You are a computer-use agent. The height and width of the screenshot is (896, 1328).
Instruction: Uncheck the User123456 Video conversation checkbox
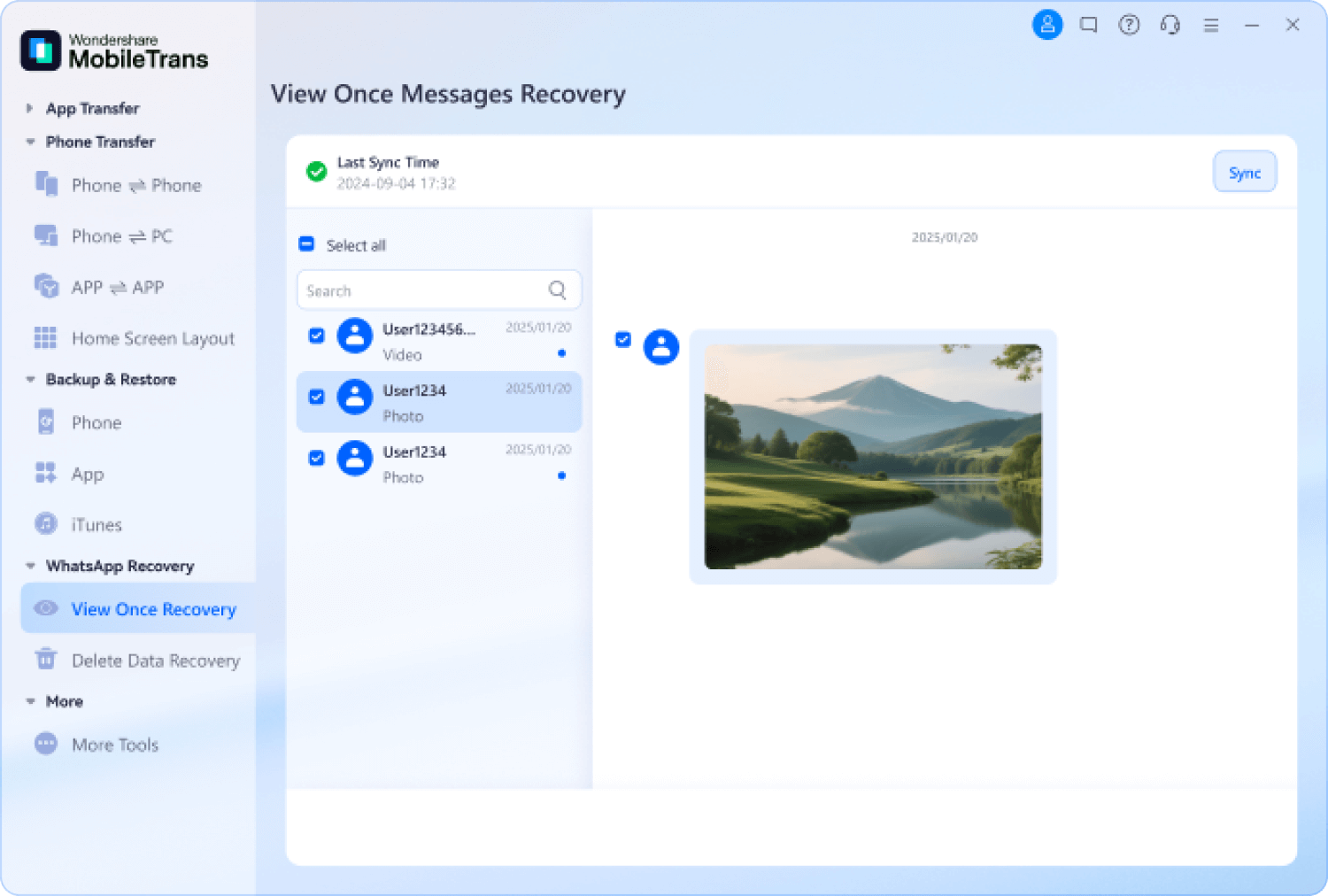tap(316, 336)
